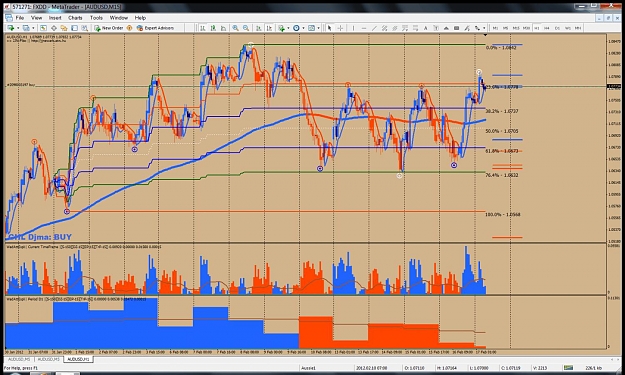The height and width of the screenshot is (375, 625).
Task: Select the vertical line tool
Action: pyautogui.click(x=354, y=28)
